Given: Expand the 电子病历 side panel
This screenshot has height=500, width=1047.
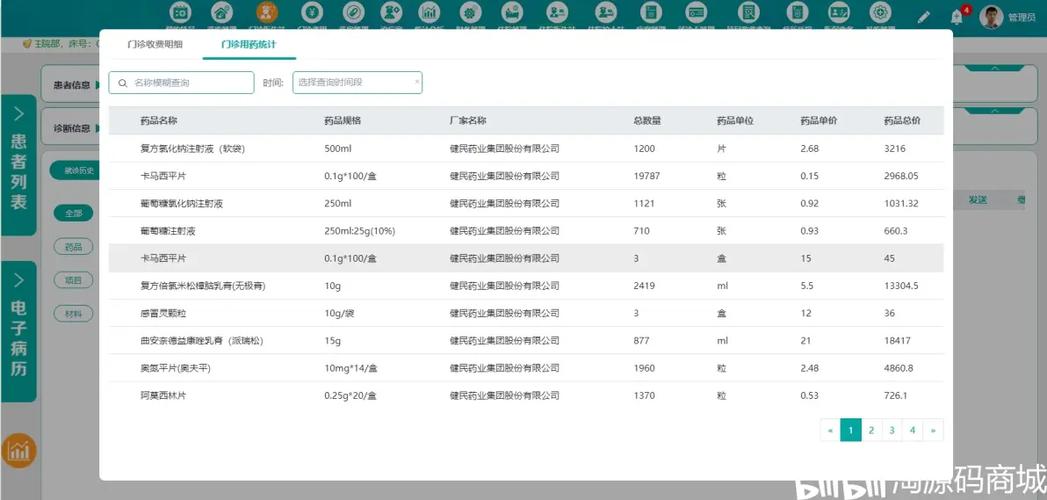Looking at the screenshot, I should pyautogui.click(x=18, y=330).
